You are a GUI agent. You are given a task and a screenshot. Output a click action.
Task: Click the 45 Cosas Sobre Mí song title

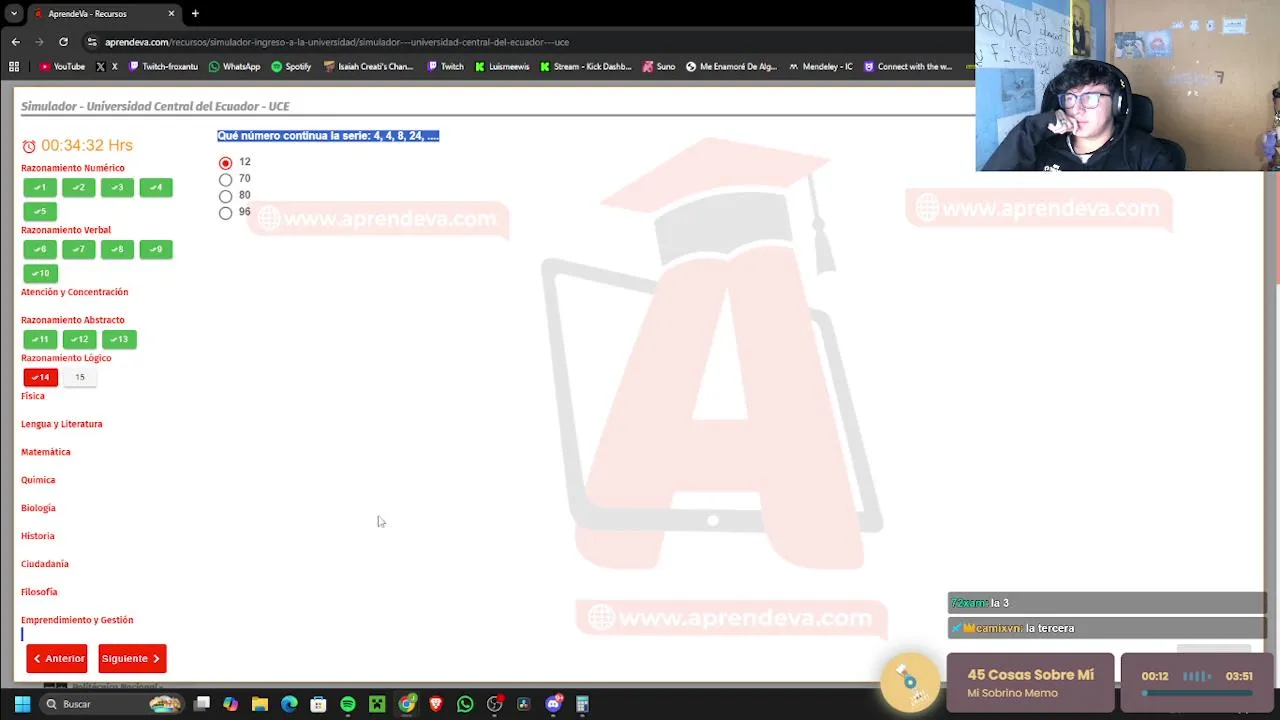[x=1030, y=675]
